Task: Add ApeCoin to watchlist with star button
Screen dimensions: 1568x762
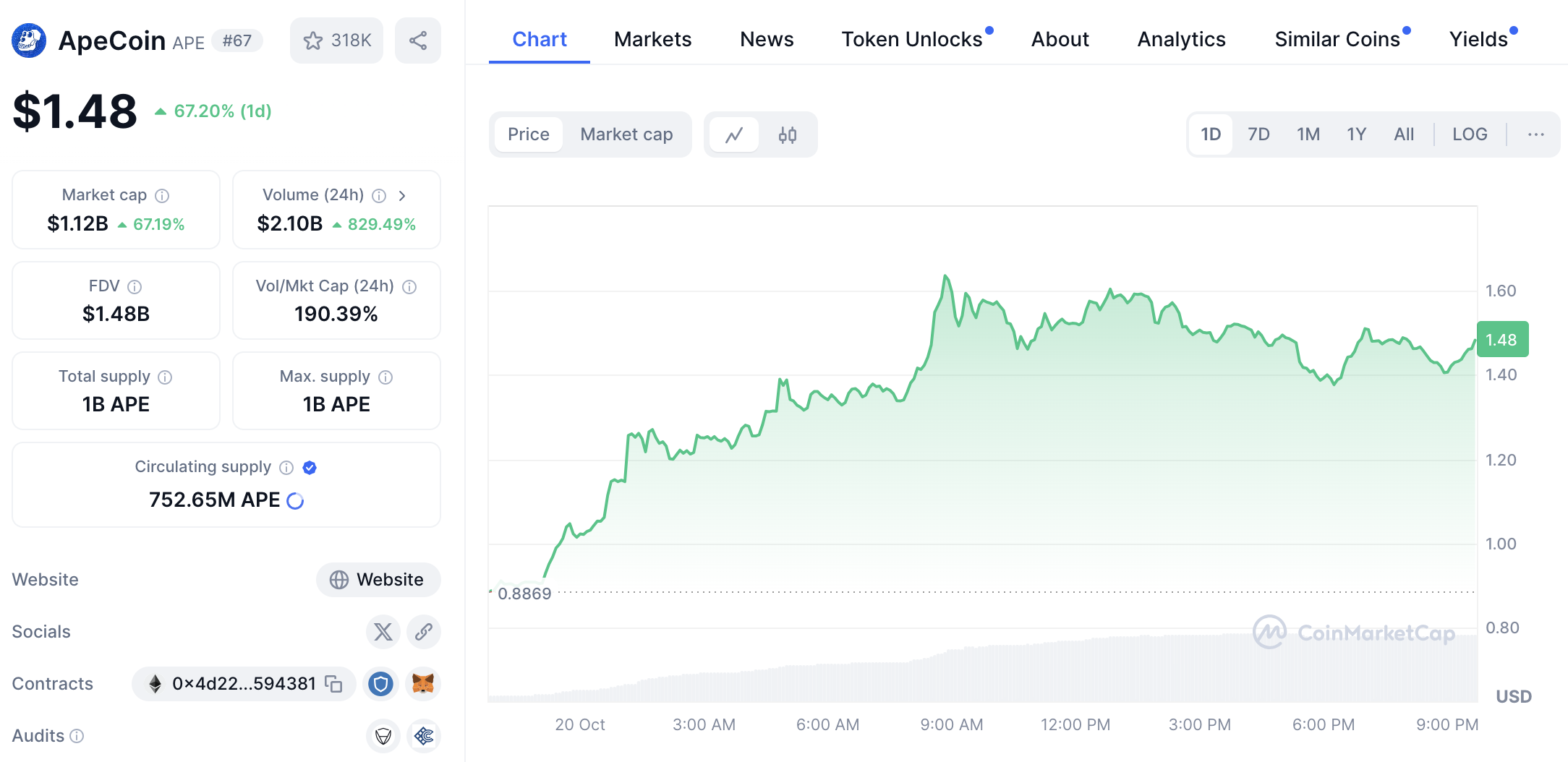Action: 337,40
